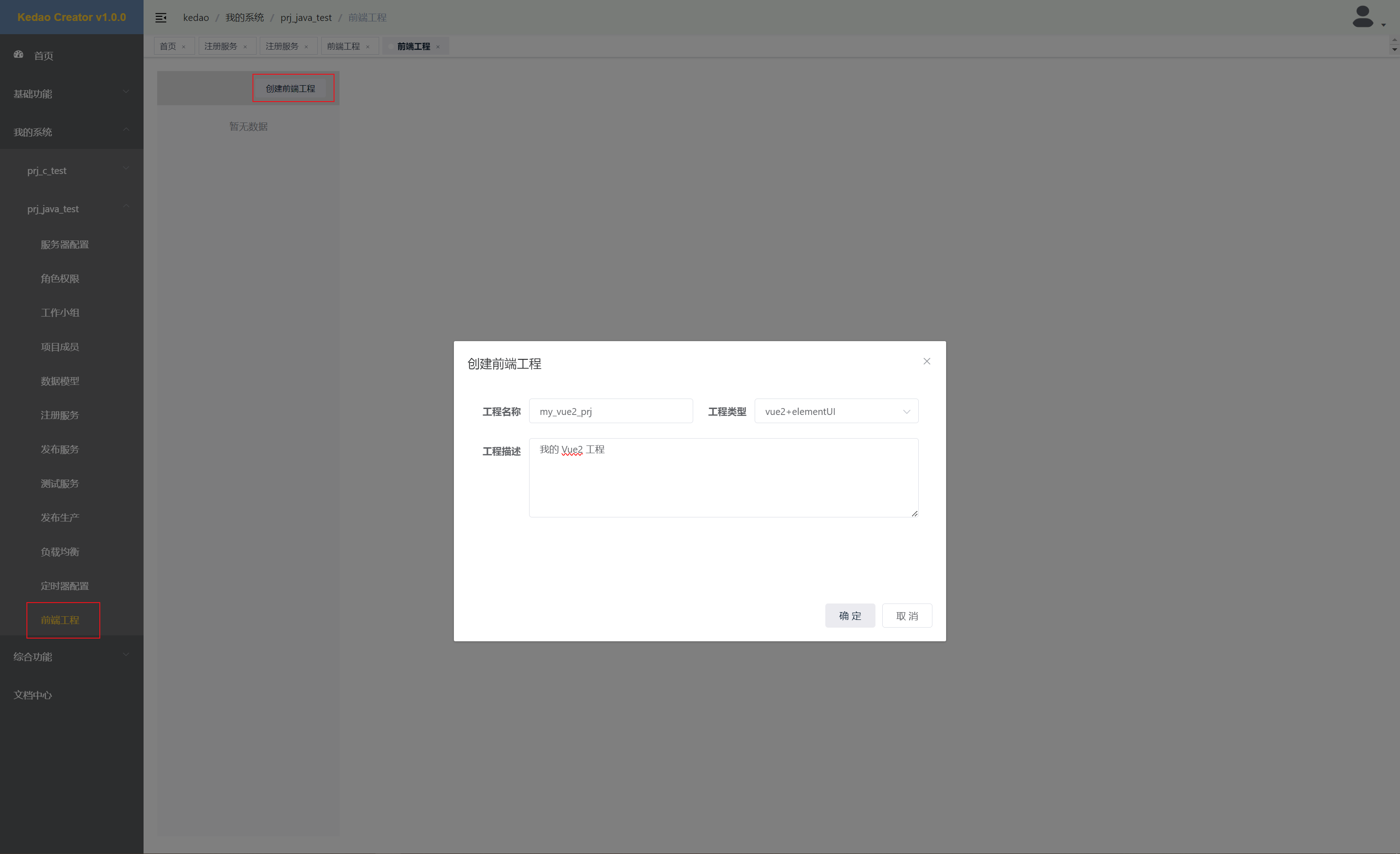Close the 创建前端工程 dialog with X icon
1400x854 pixels.
926,361
